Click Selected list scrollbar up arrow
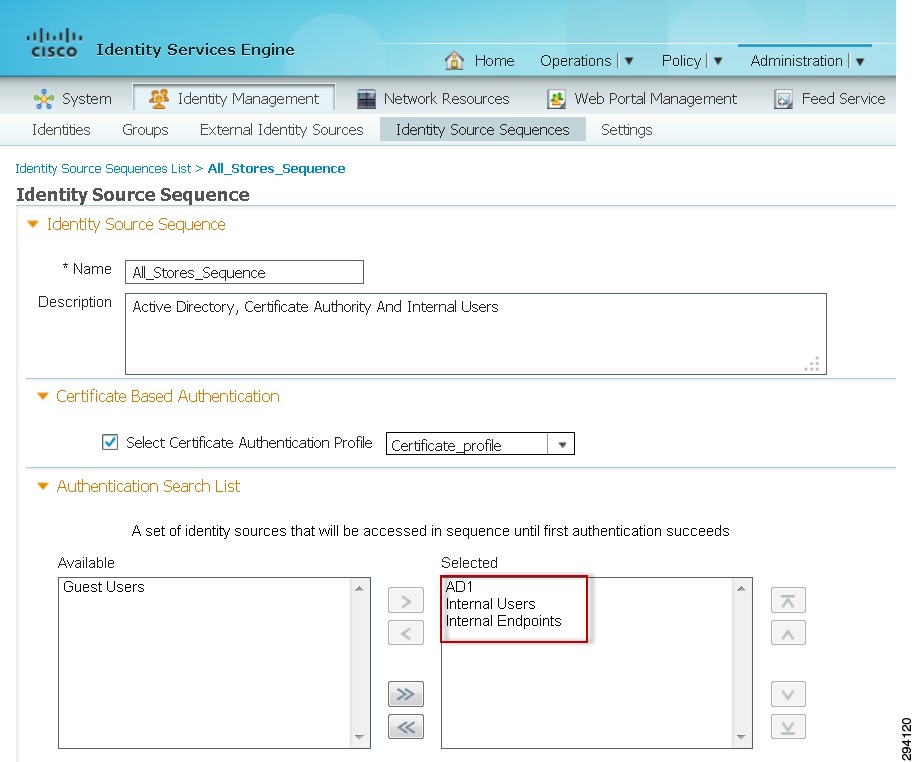This screenshot has height=762, width=912. pos(741,589)
